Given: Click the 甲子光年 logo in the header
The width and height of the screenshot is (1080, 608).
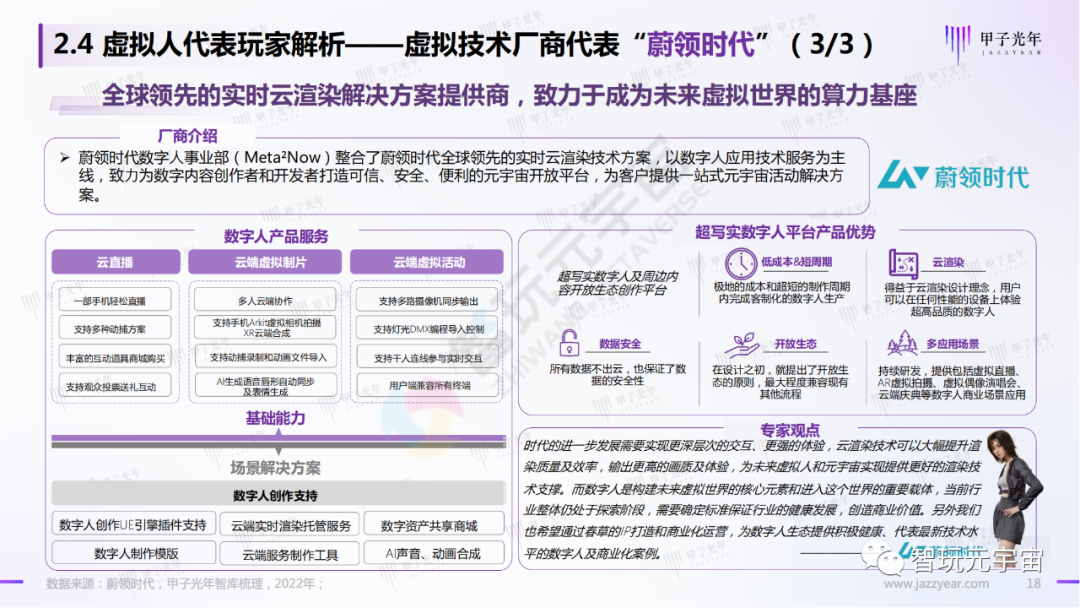Looking at the screenshot, I should click(x=993, y=43).
